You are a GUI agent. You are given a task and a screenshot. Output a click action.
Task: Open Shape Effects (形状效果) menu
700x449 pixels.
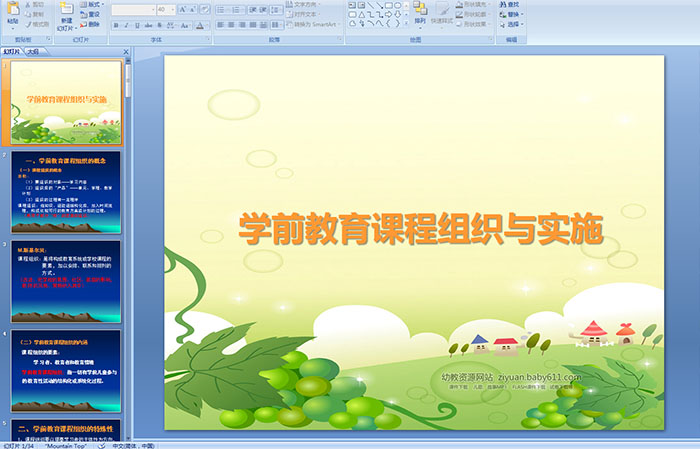point(472,24)
